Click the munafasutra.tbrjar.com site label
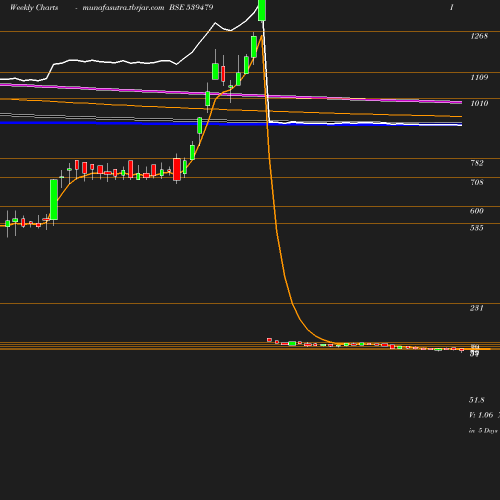The height and width of the screenshot is (500, 500). coord(123,8)
